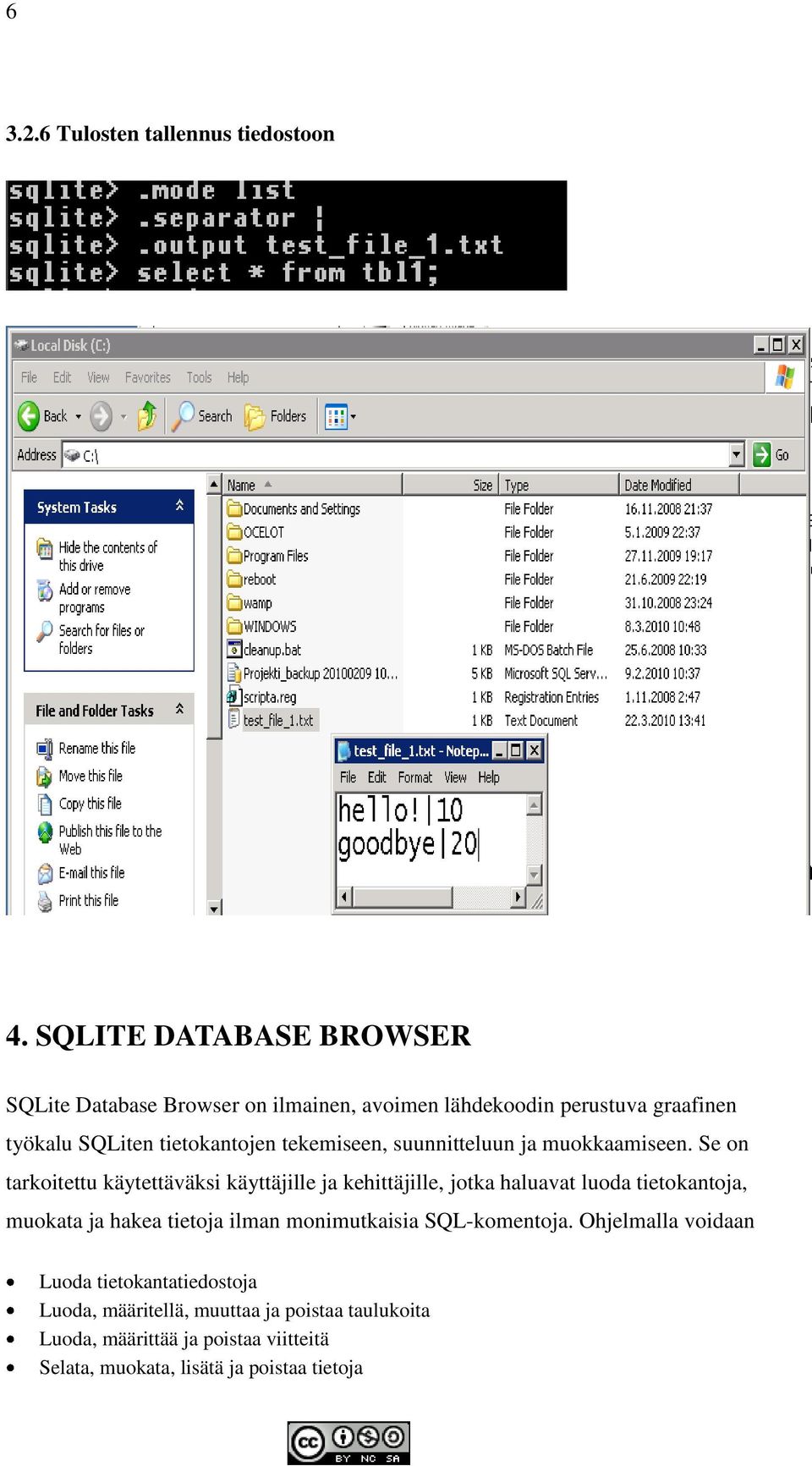This screenshot has height=1466, width=812.
Task: Click the Rename this file link
Action: click(x=96, y=749)
